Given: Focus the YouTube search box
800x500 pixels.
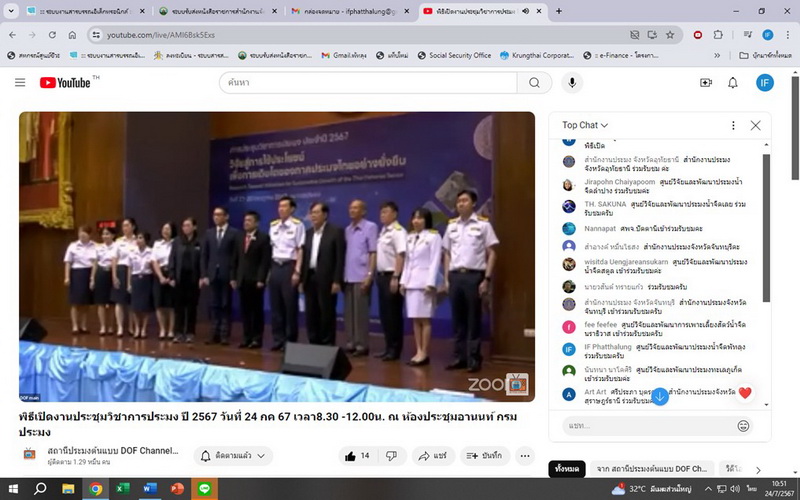Looking at the screenshot, I should pos(368,83).
